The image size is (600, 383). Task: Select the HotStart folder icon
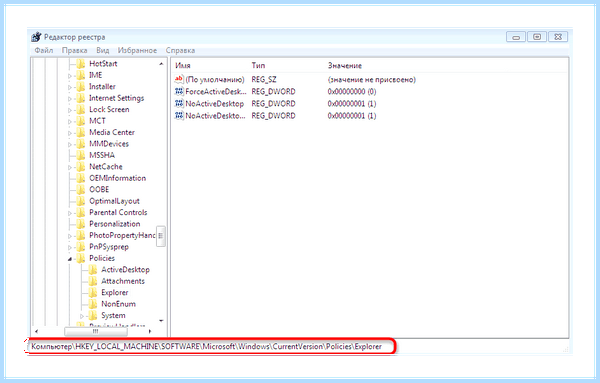point(81,64)
